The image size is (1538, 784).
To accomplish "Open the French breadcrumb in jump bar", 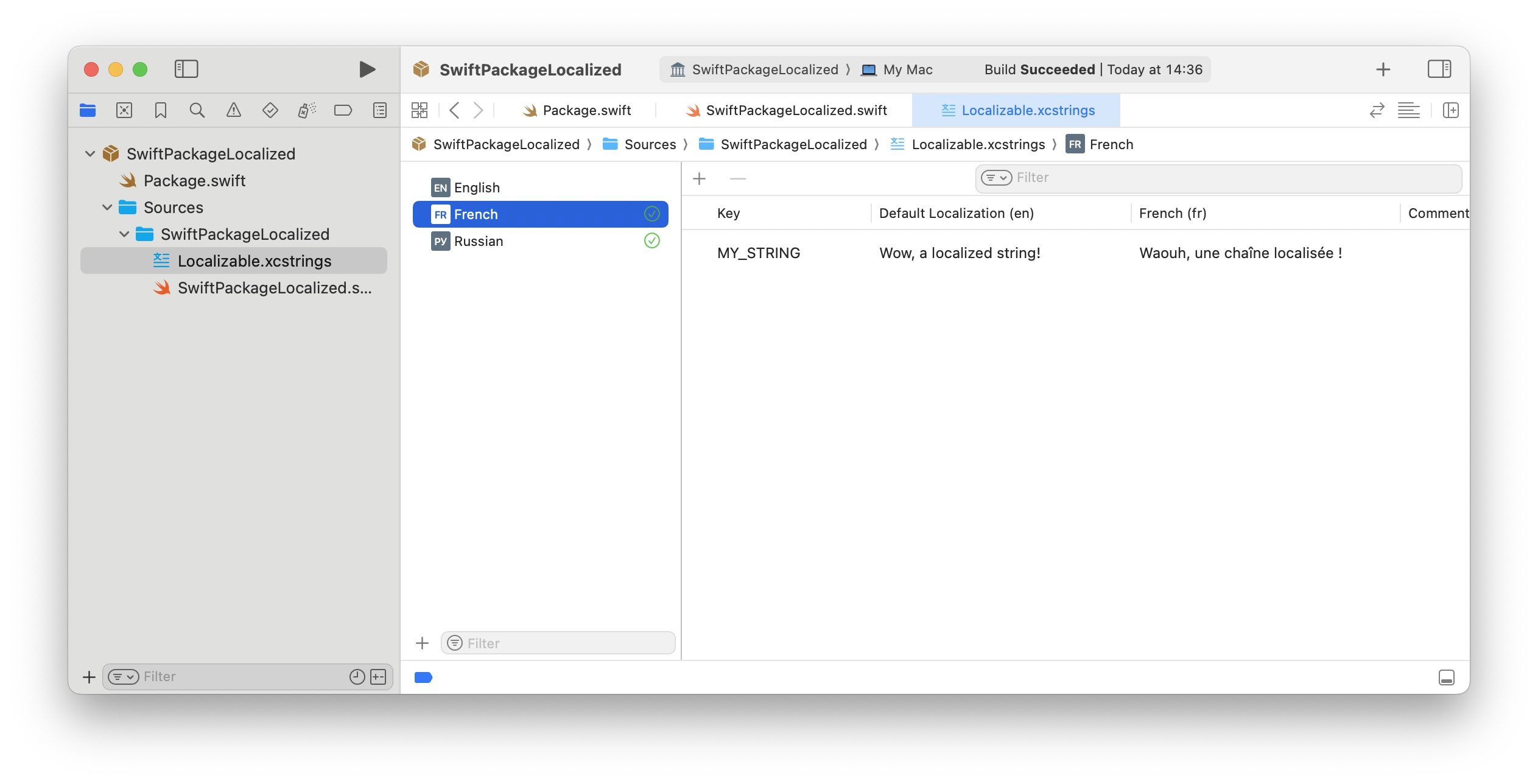I will [1100, 144].
